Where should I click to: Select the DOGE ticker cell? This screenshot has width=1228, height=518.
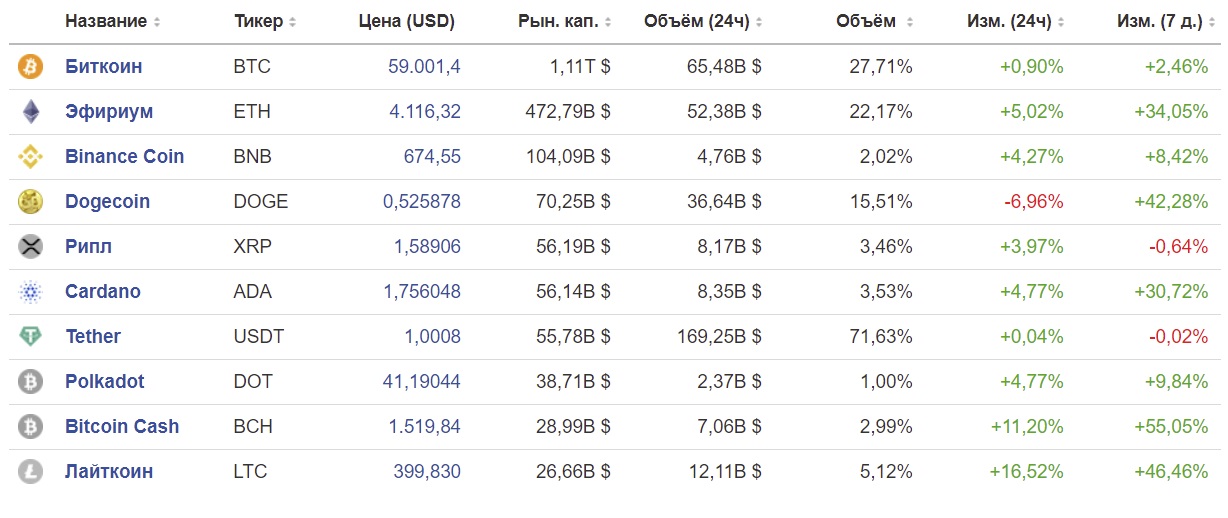tap(260, 202)
